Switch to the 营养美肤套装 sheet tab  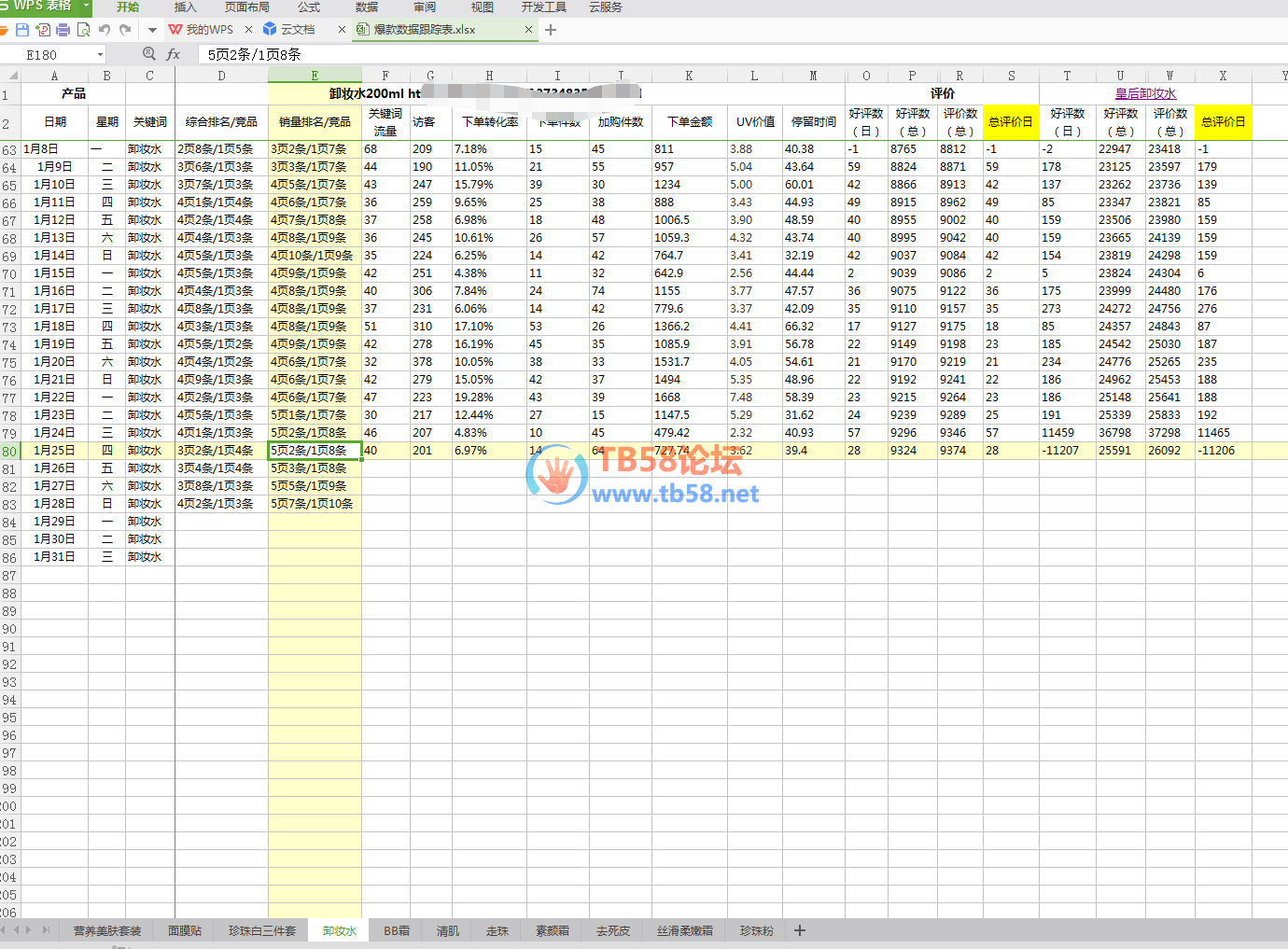[107, 930]
